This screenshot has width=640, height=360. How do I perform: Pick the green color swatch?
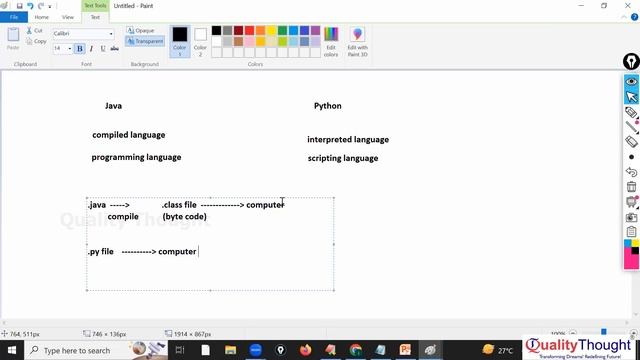coord(282,30)
